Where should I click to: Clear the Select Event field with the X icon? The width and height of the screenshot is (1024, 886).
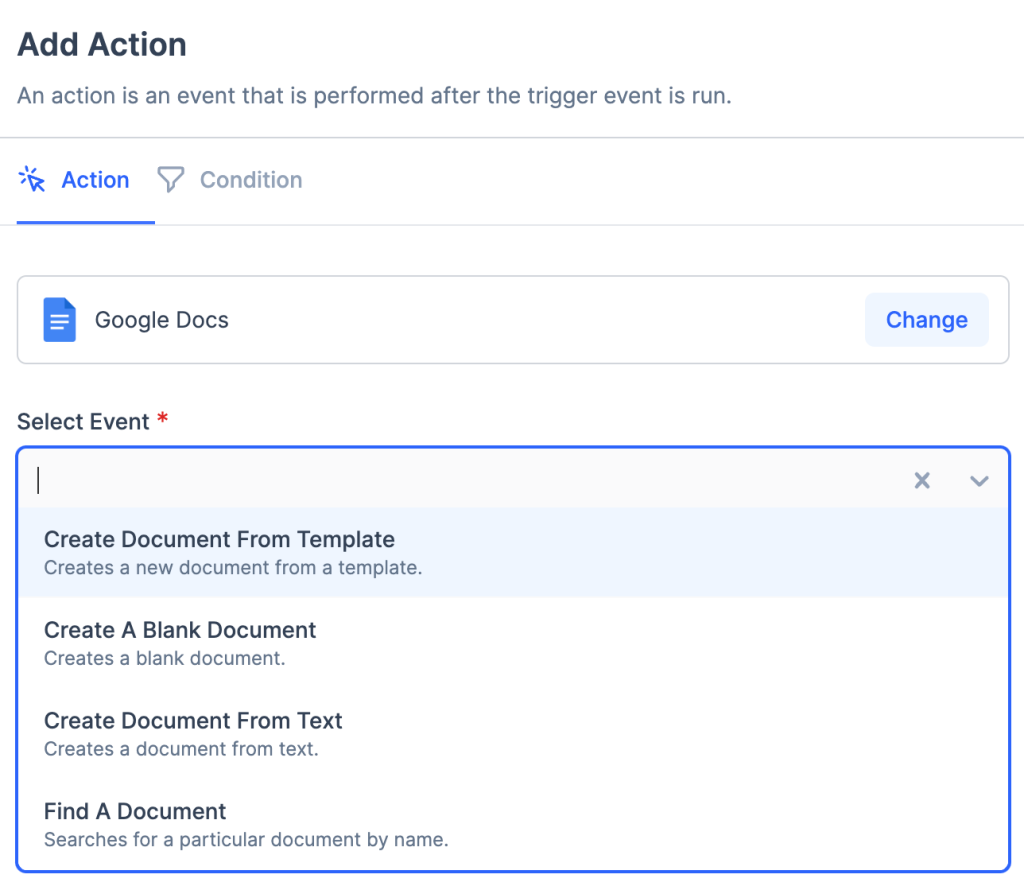[x=922, y=481]
